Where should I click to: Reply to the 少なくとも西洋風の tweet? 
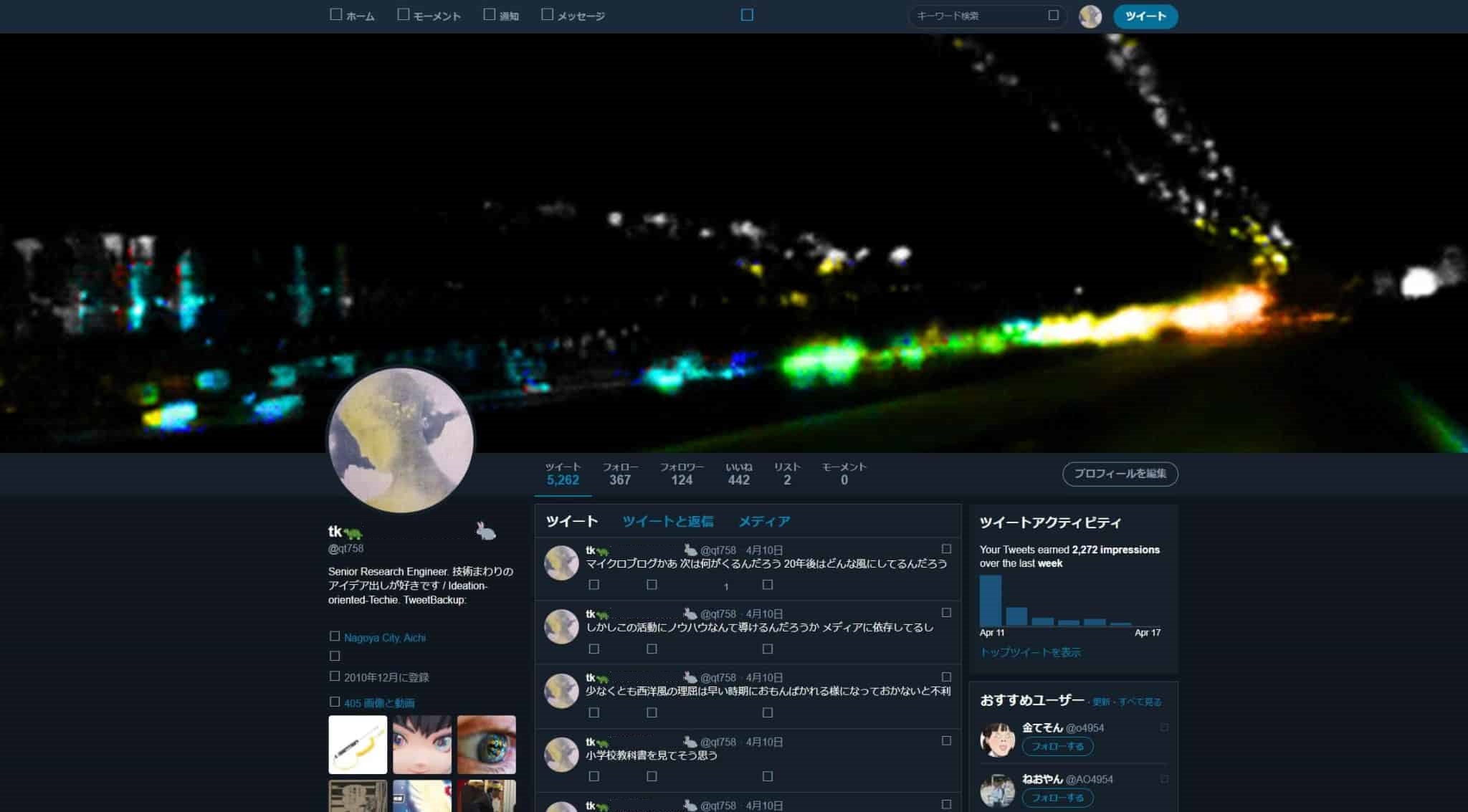pyautogui.click(x=594, y=712)
